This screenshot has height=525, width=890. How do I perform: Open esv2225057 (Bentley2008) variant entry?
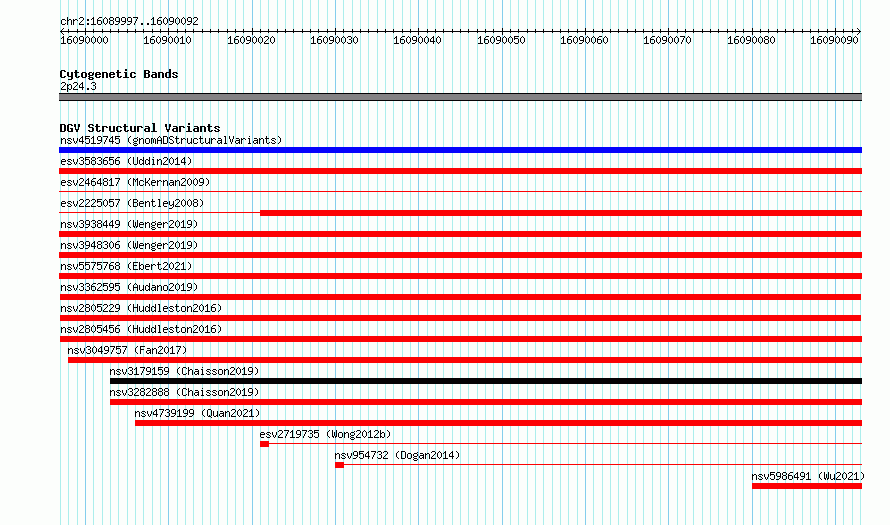click(132, 203)
